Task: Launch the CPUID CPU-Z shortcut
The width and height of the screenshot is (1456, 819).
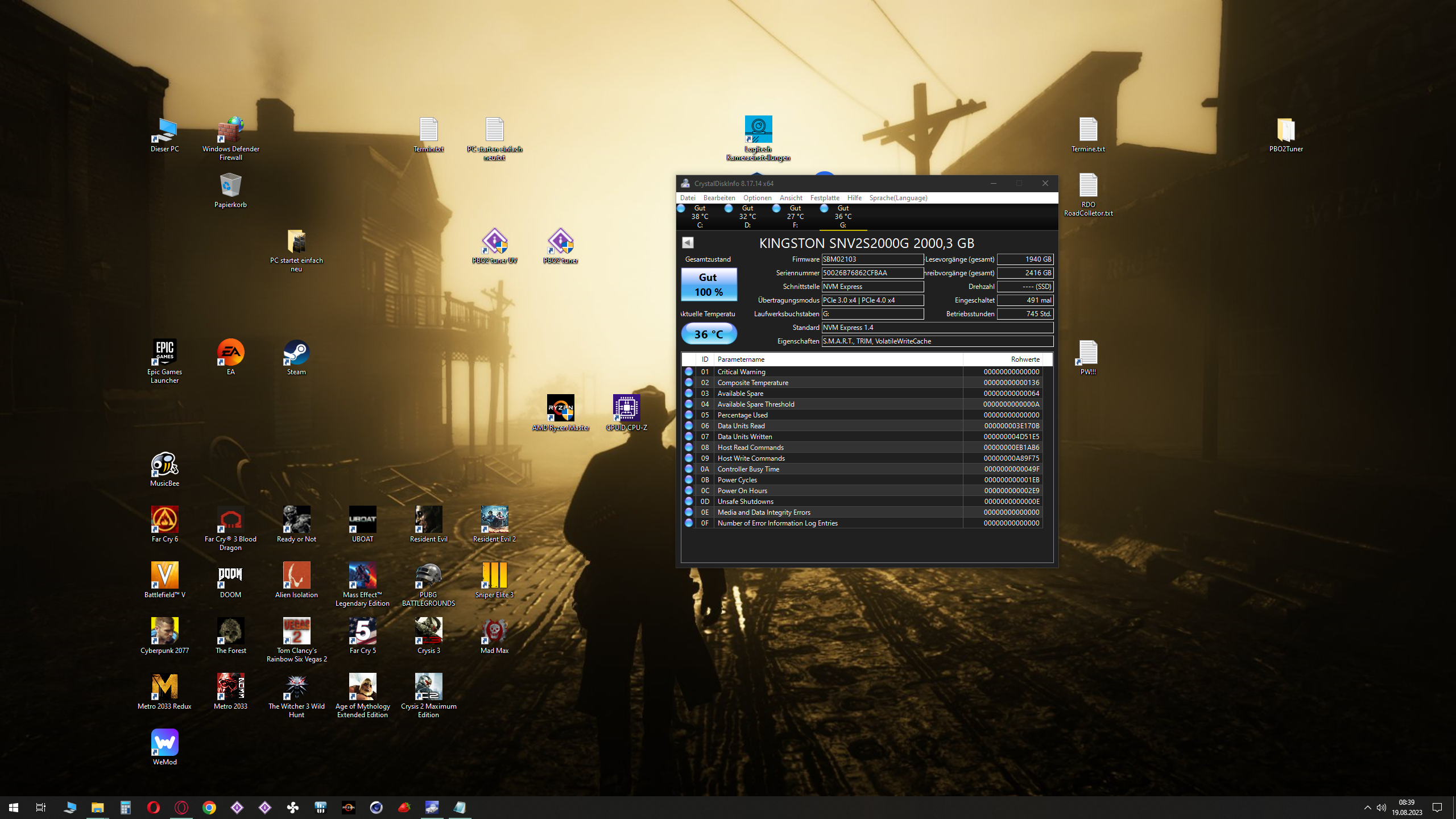Action: [626, 409]
